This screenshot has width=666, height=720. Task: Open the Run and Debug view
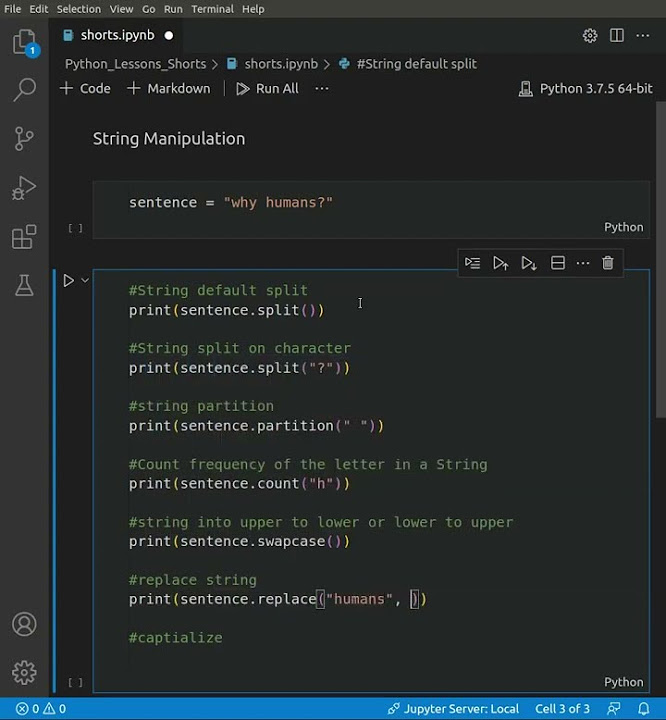pos(24,187)
